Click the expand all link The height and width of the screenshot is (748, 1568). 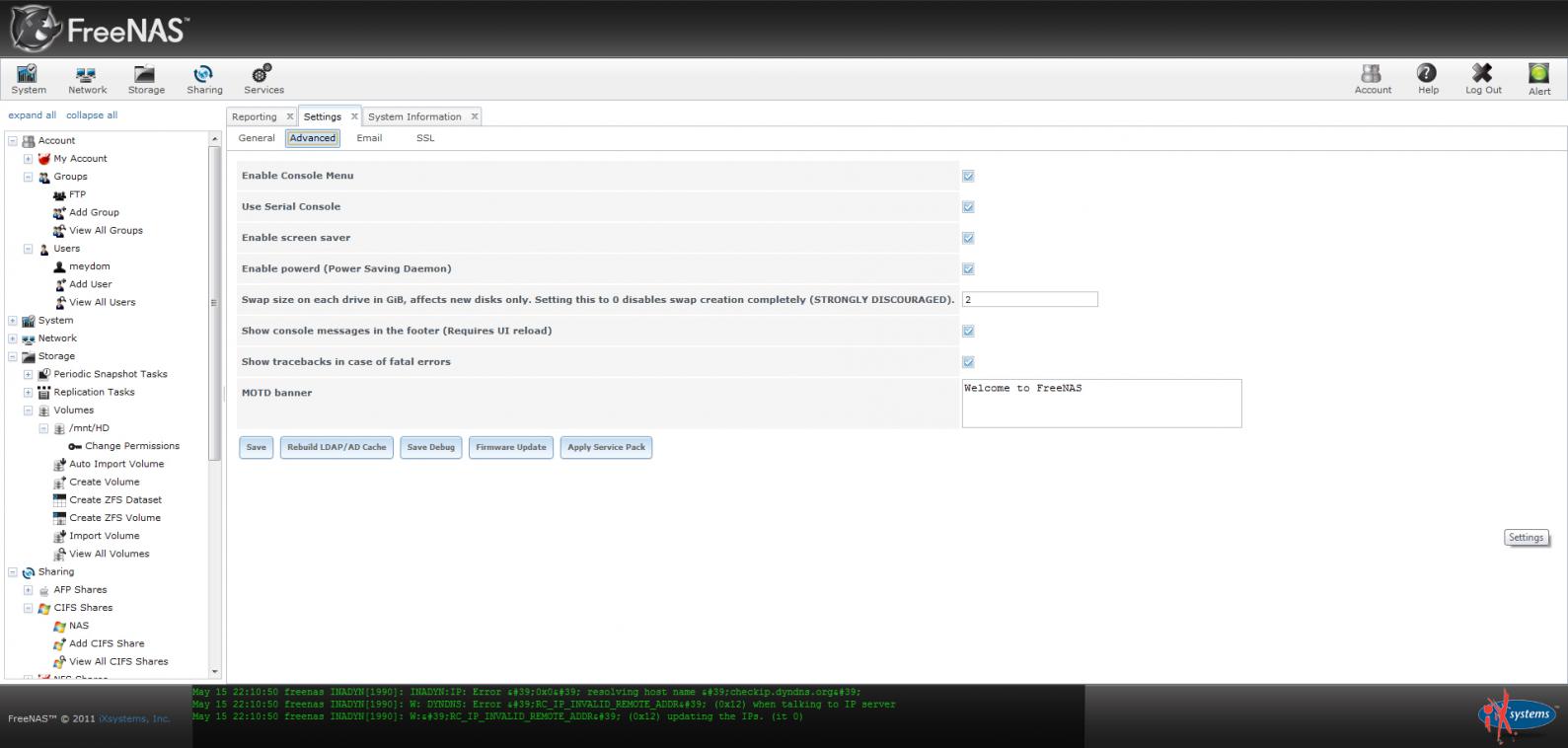pyautogui.click(x=33, y=115)
